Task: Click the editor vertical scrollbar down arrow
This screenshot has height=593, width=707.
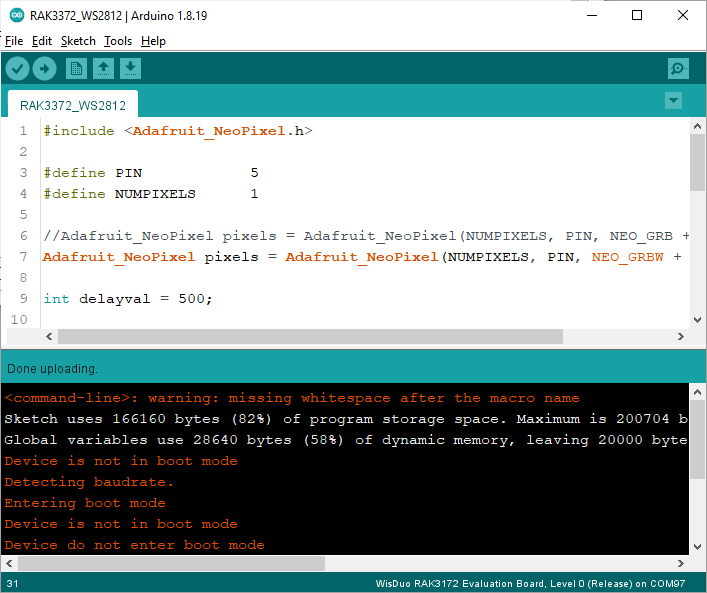Action: pyautogui.click(x=697, y=318)
